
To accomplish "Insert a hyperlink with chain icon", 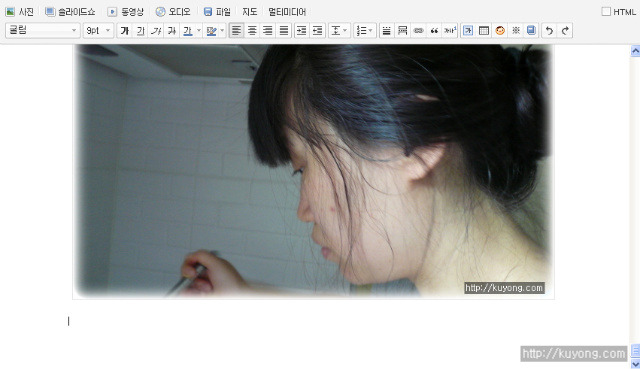I will coord(418,31).
